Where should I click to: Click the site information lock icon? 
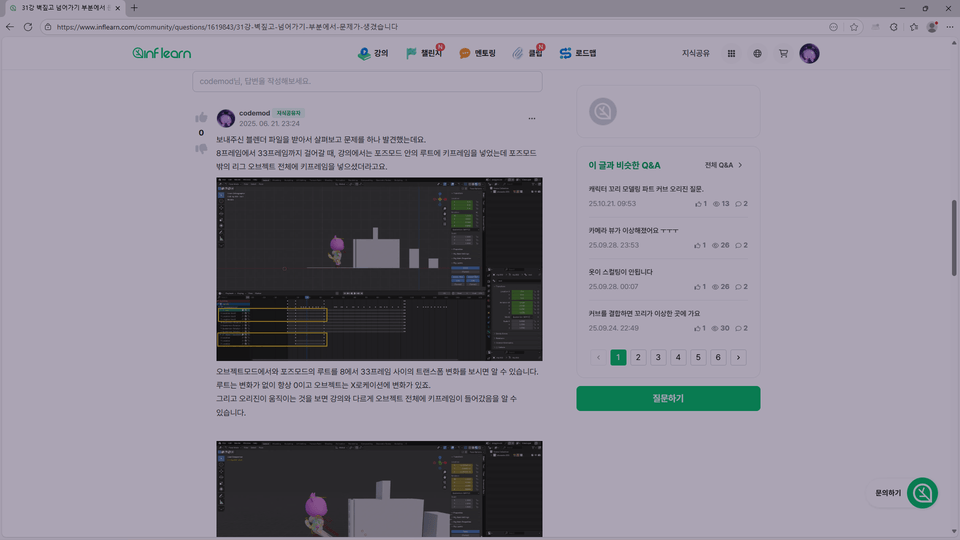pyautogui.click(x=48, y=27)
